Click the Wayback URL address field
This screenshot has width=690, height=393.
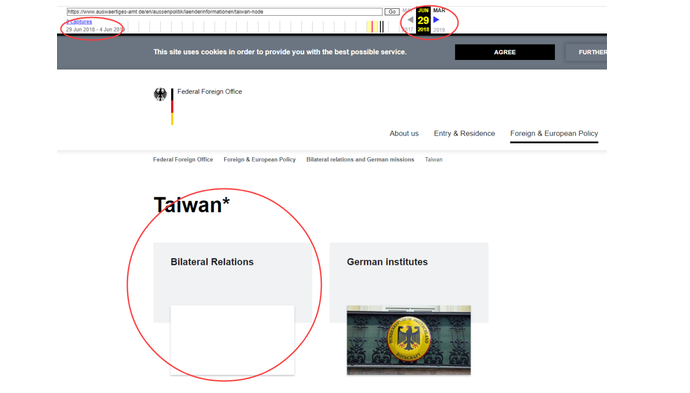point(224,12)
